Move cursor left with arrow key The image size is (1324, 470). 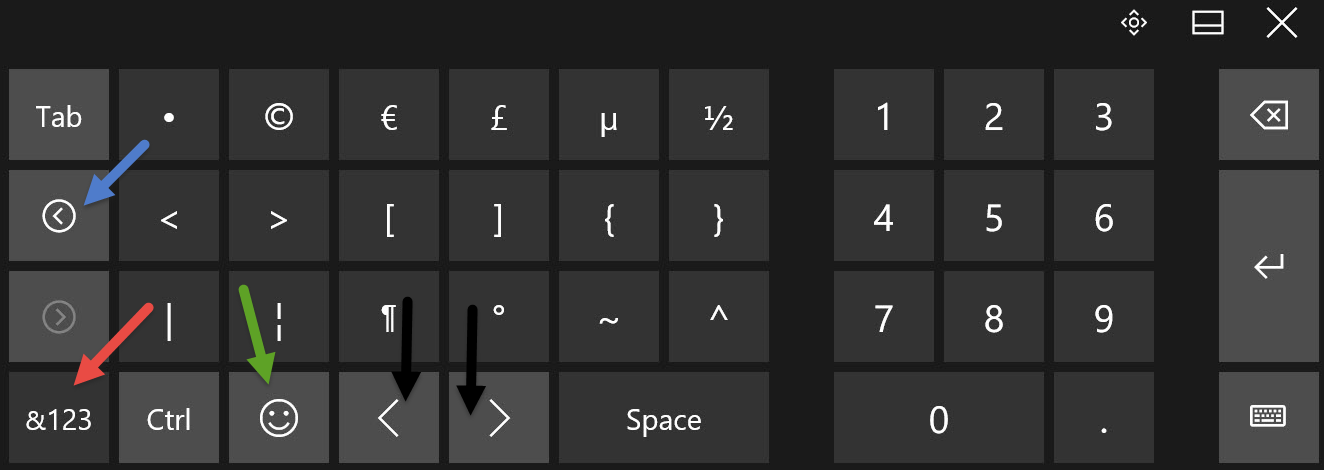tap(389, 418)
